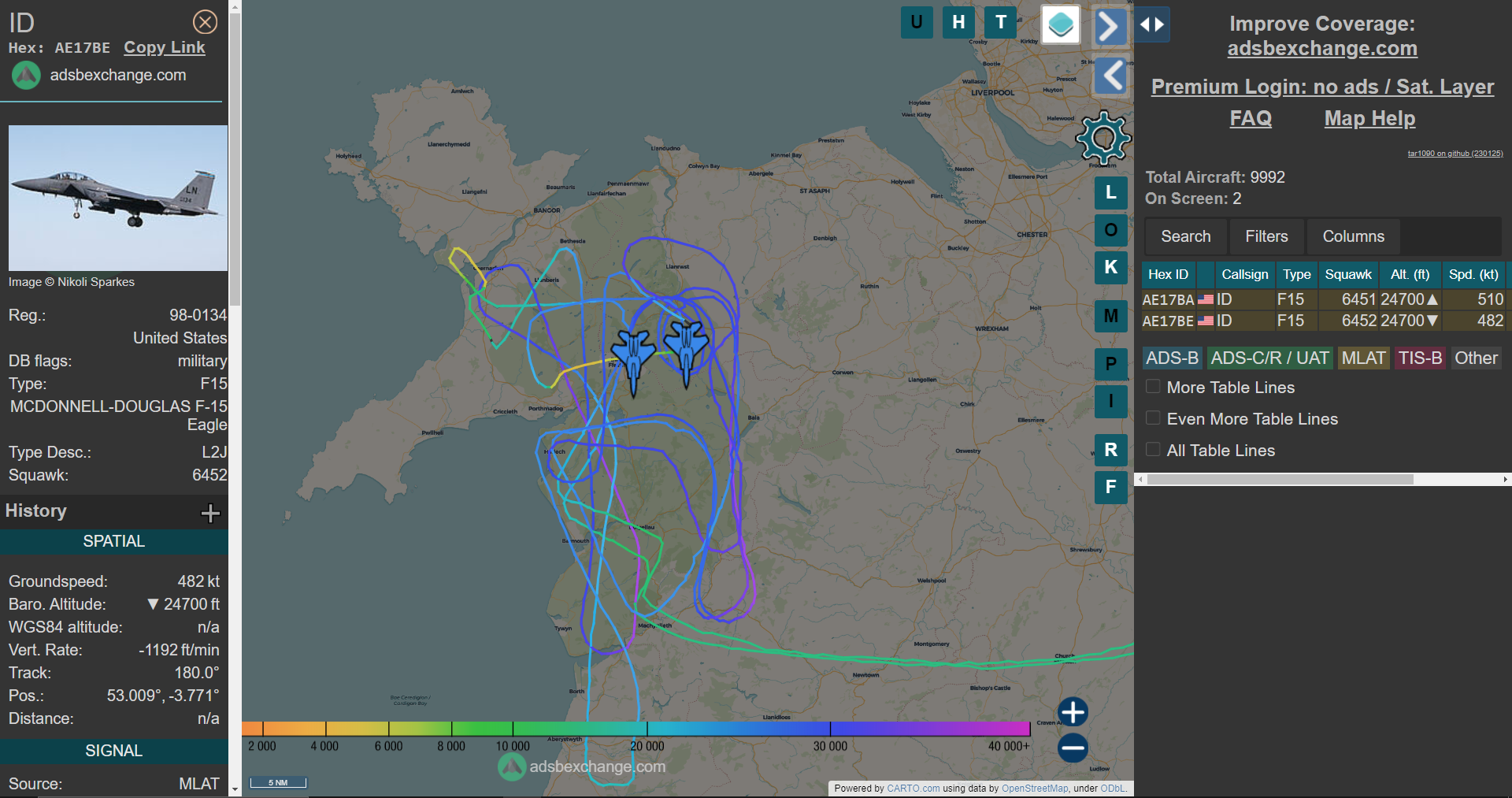Click the info panel scroll down arrow
Screen dimensions: 1512x798
click(x=235, y=789)
